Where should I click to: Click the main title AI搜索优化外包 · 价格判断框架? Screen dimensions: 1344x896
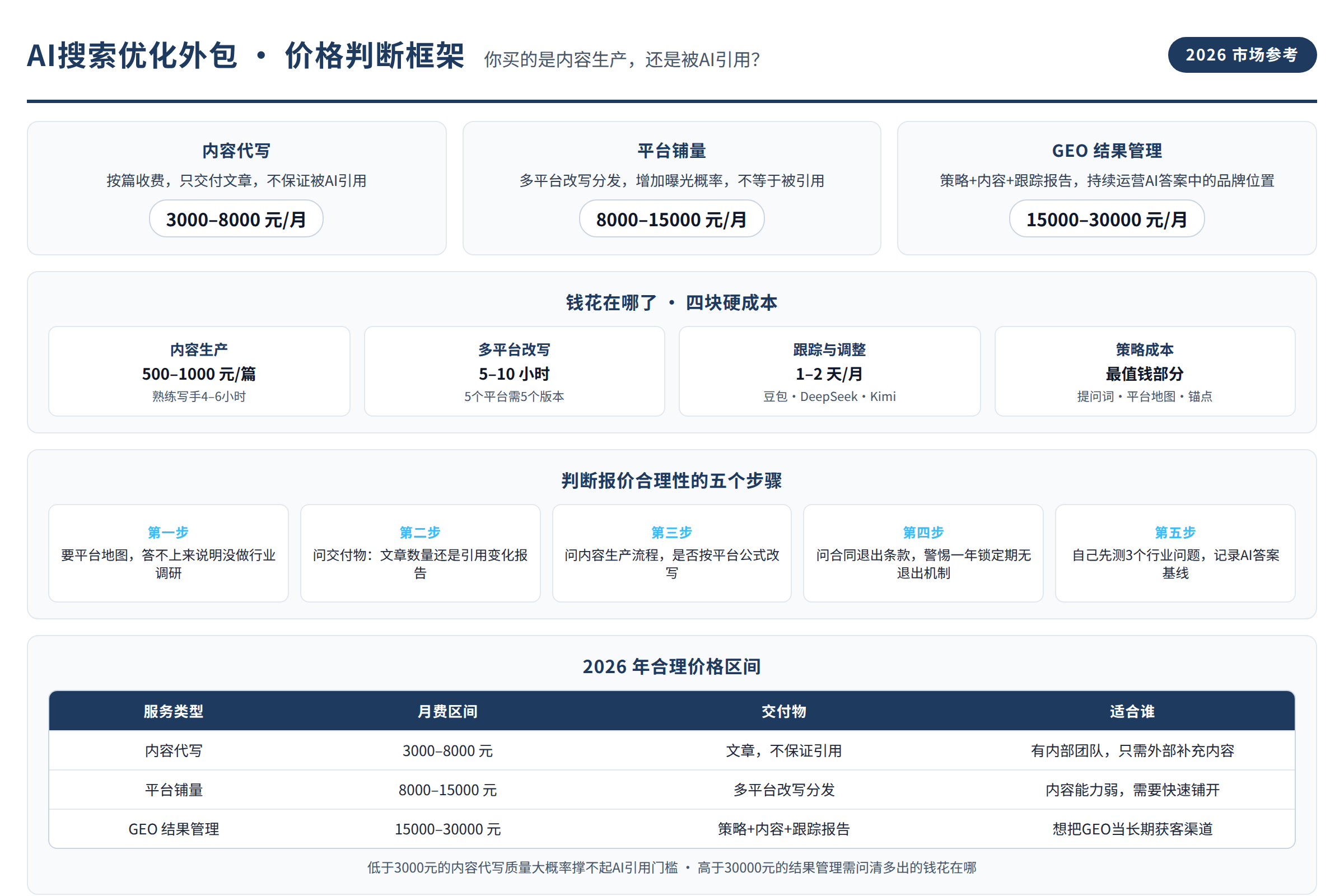coord(246,56)
